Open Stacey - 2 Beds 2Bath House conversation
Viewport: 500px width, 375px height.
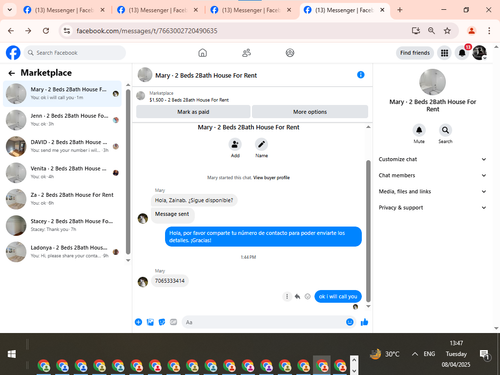click(x=62, y=225)
